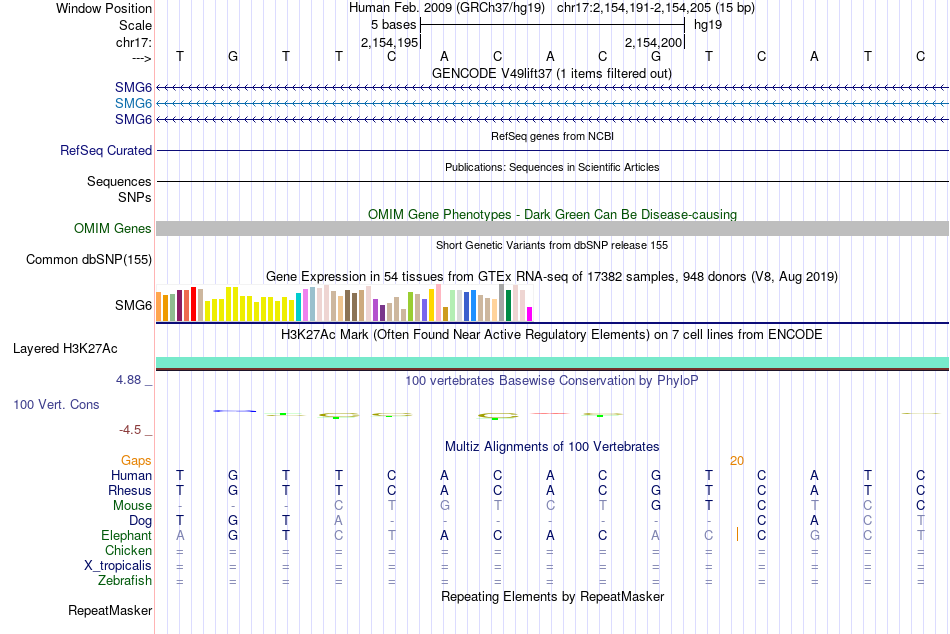The width and height of the screenshot is (950, 634).
Task: Click the SNPs track label
Action: click(135, 198)
